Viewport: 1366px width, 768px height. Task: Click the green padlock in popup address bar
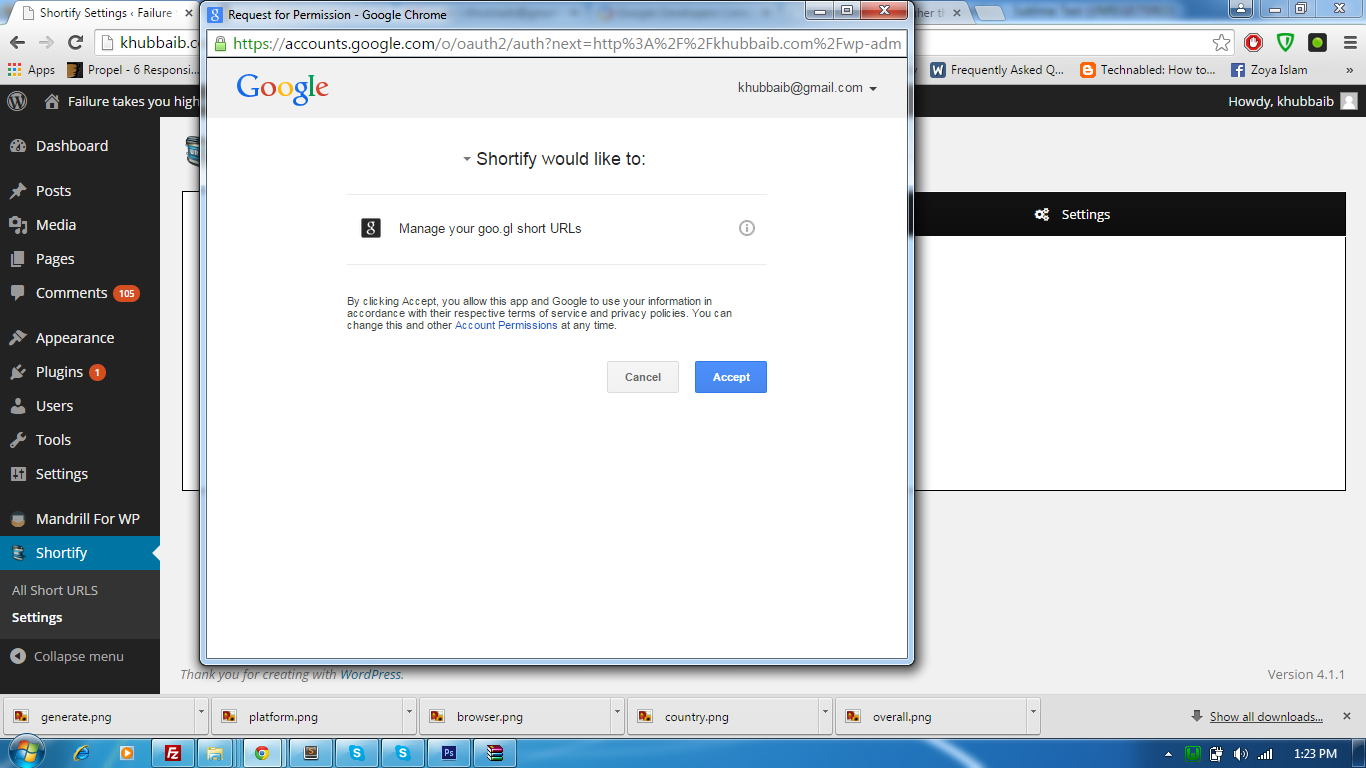pos(221,44)
